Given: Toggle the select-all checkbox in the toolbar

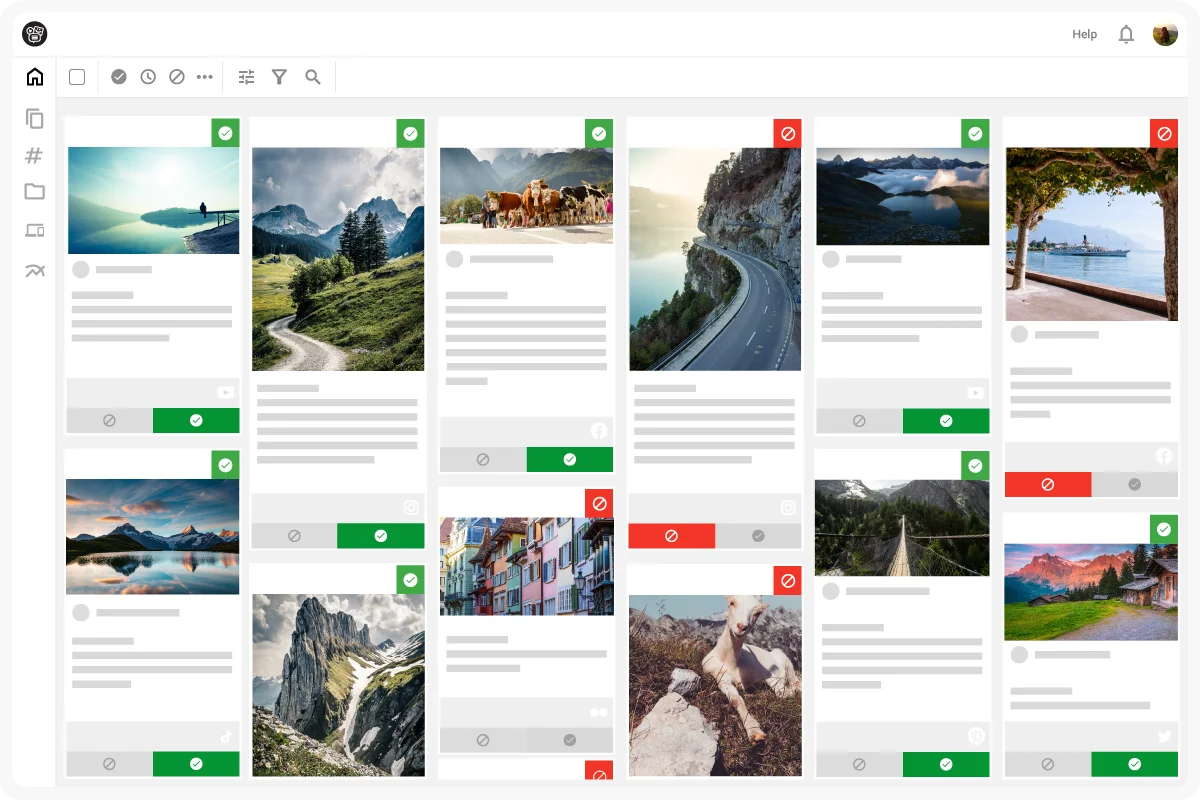Looking at the screenshot, I should (77, 77).
